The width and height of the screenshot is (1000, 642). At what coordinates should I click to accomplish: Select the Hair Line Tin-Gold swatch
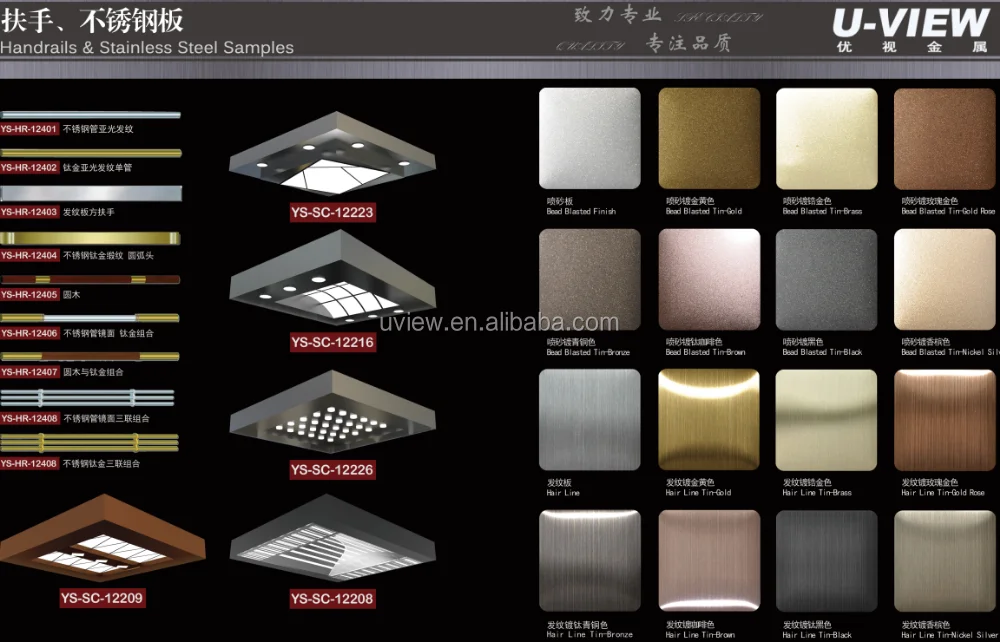pyautogui.click(x=708, y=420)
